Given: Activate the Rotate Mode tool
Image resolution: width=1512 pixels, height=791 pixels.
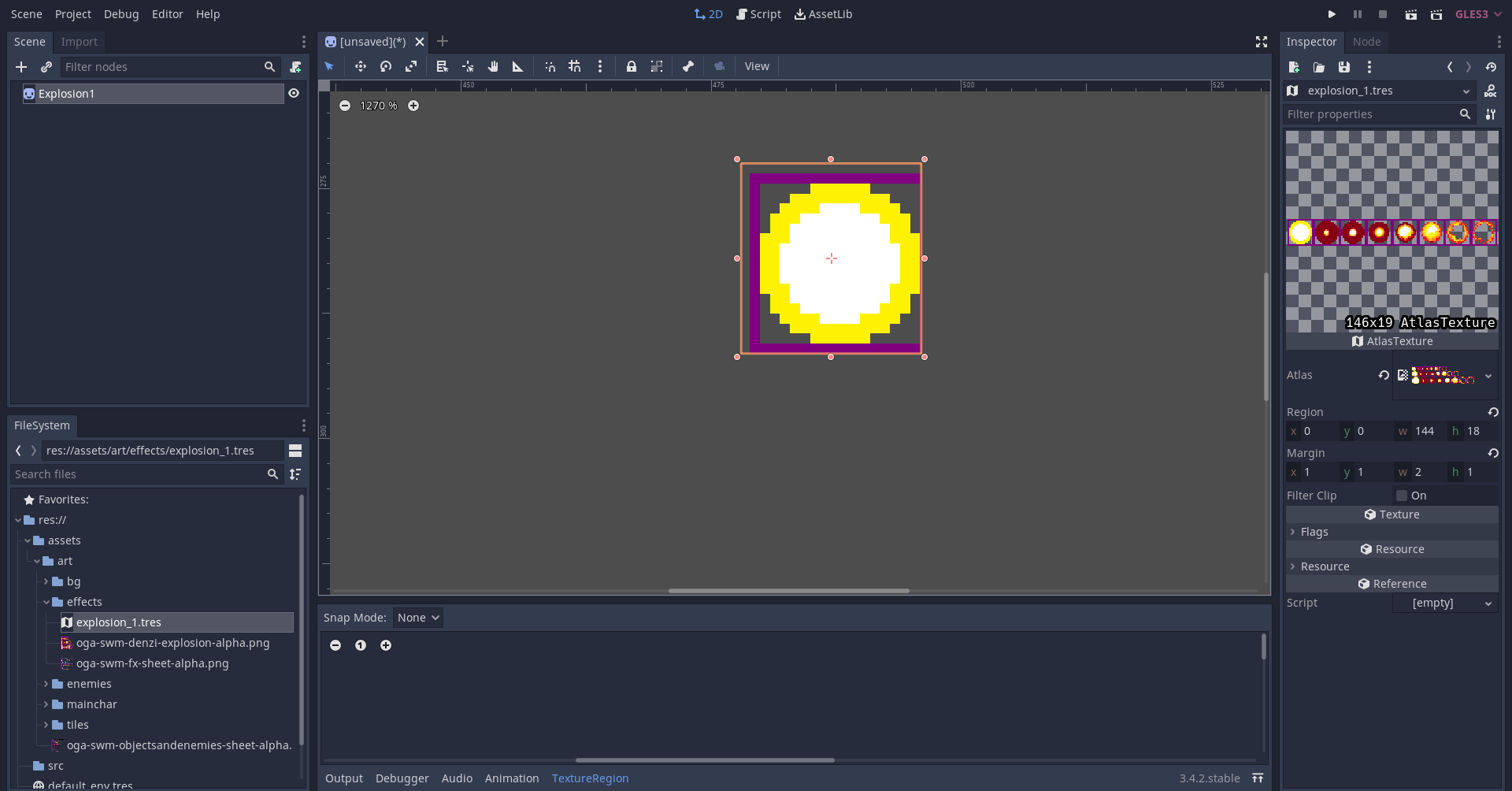Looking at the screenshot, I should coord(386,66).
